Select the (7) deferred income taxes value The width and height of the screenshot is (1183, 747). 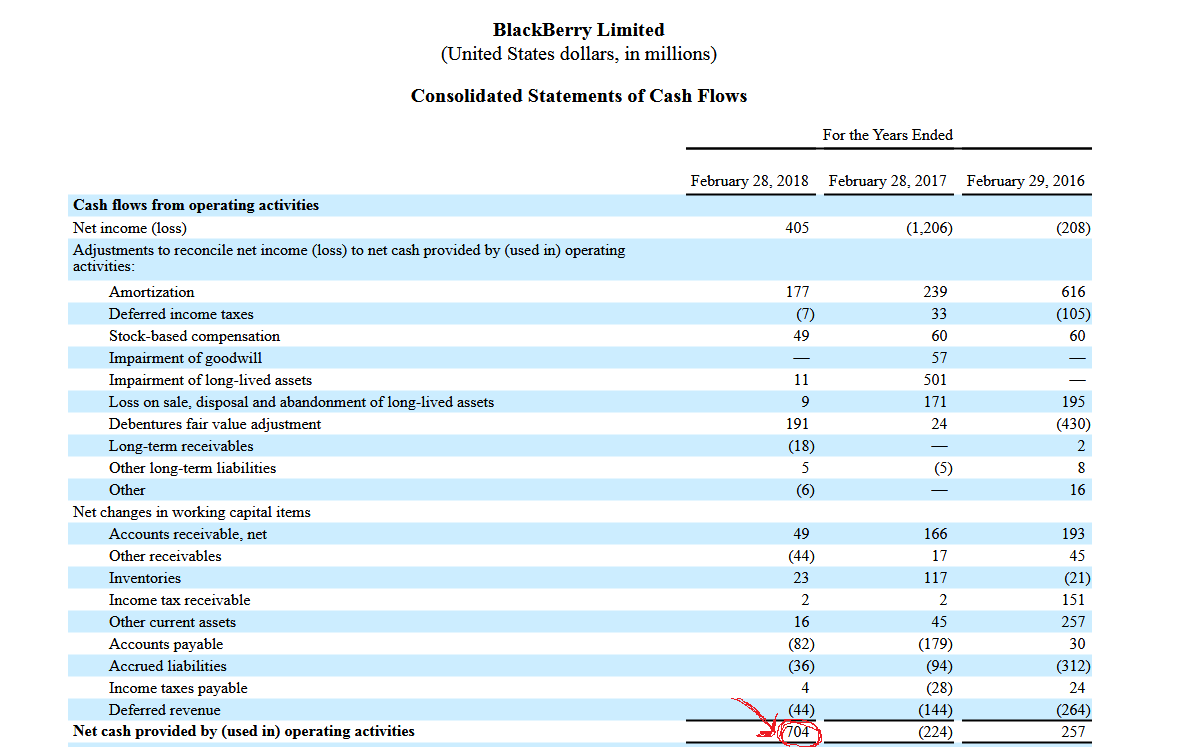(805, 314)
